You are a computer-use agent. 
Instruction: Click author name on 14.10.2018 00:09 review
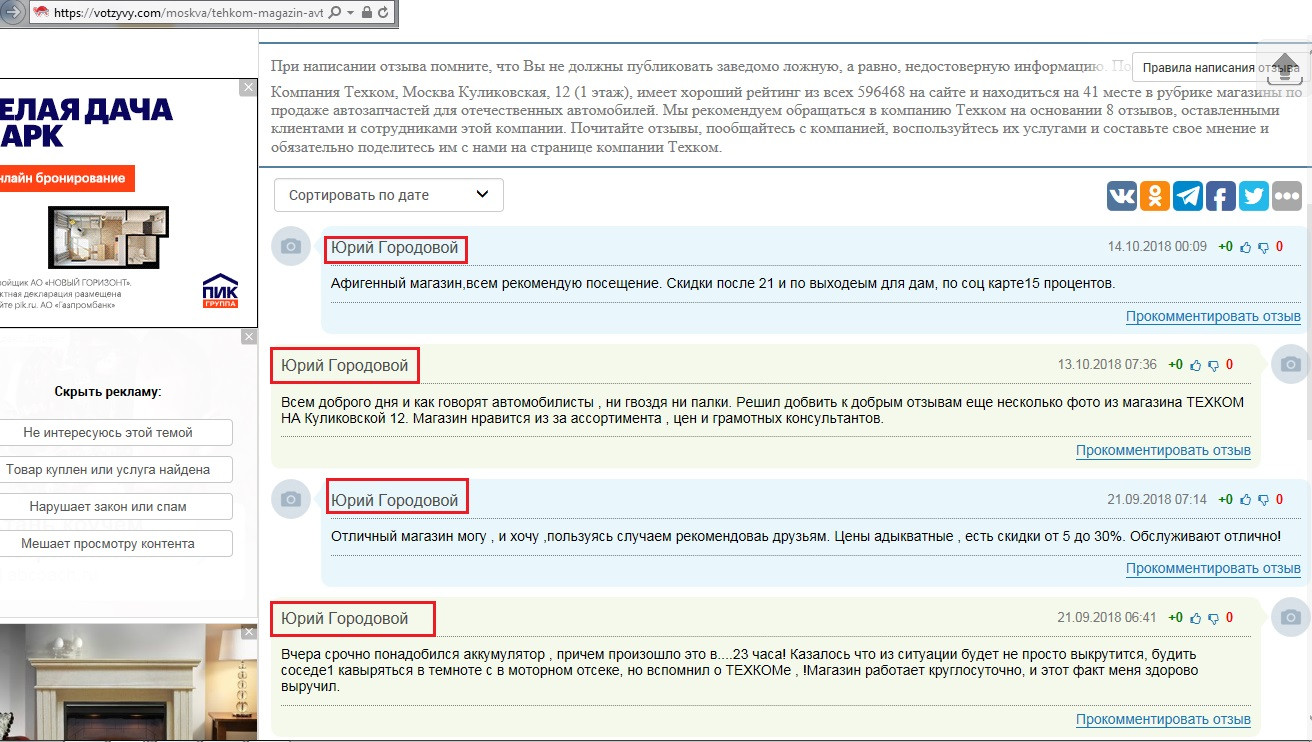[395, 248]
